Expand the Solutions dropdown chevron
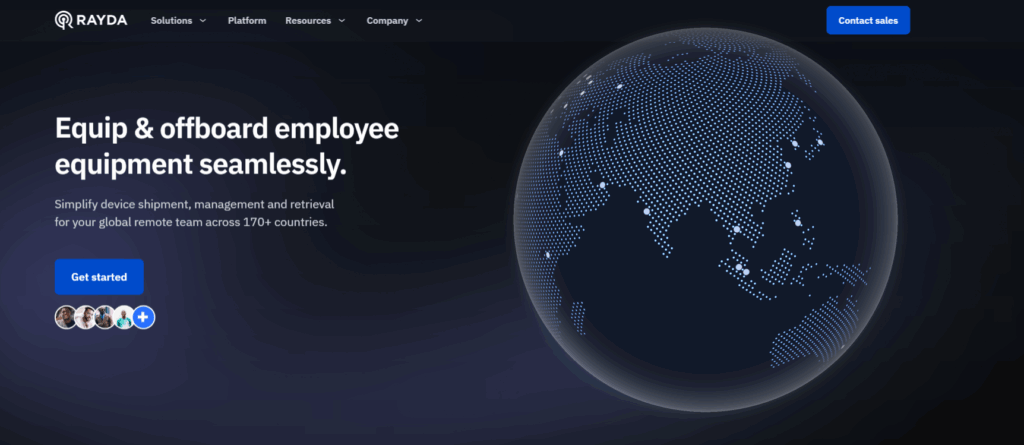Screen dimensions: 1024x445 [203, 21]
